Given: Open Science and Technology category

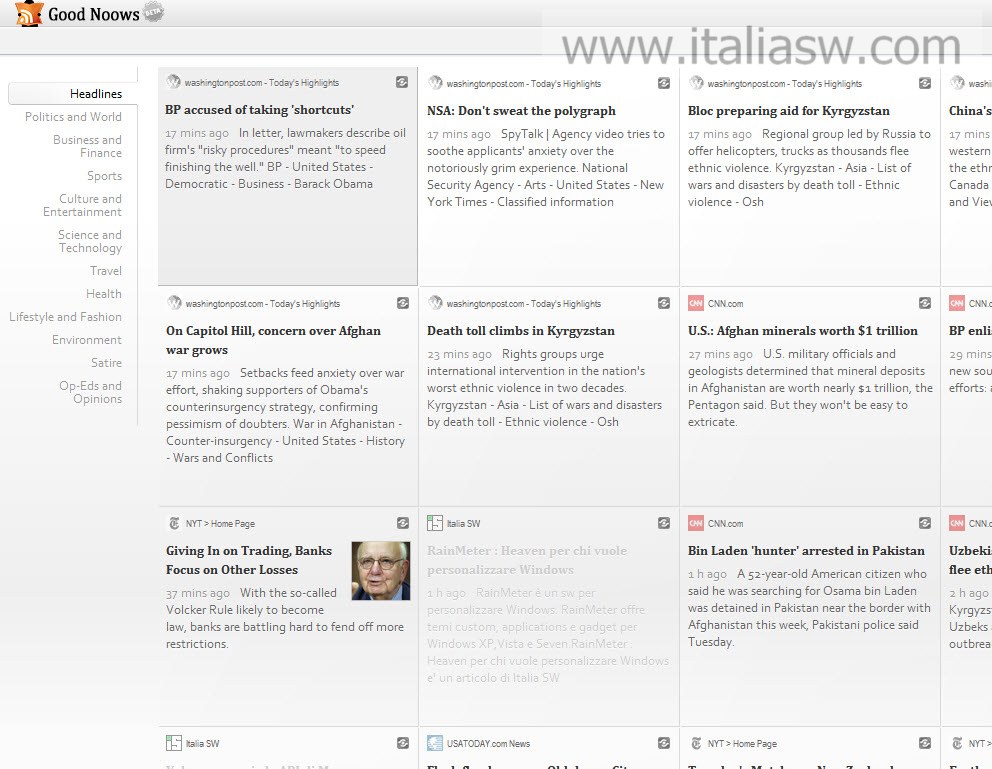Looking at the screenshot, I should click(x=90, y=241).
